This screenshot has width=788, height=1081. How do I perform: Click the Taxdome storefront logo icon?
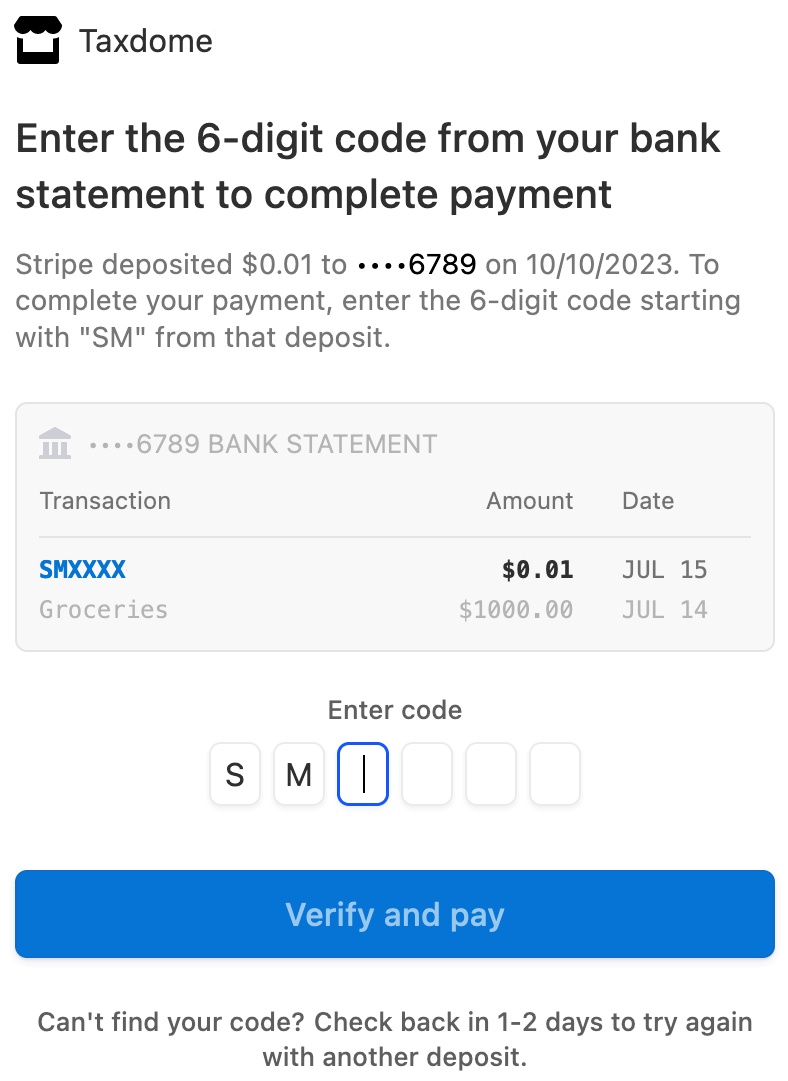click(38, 41)
